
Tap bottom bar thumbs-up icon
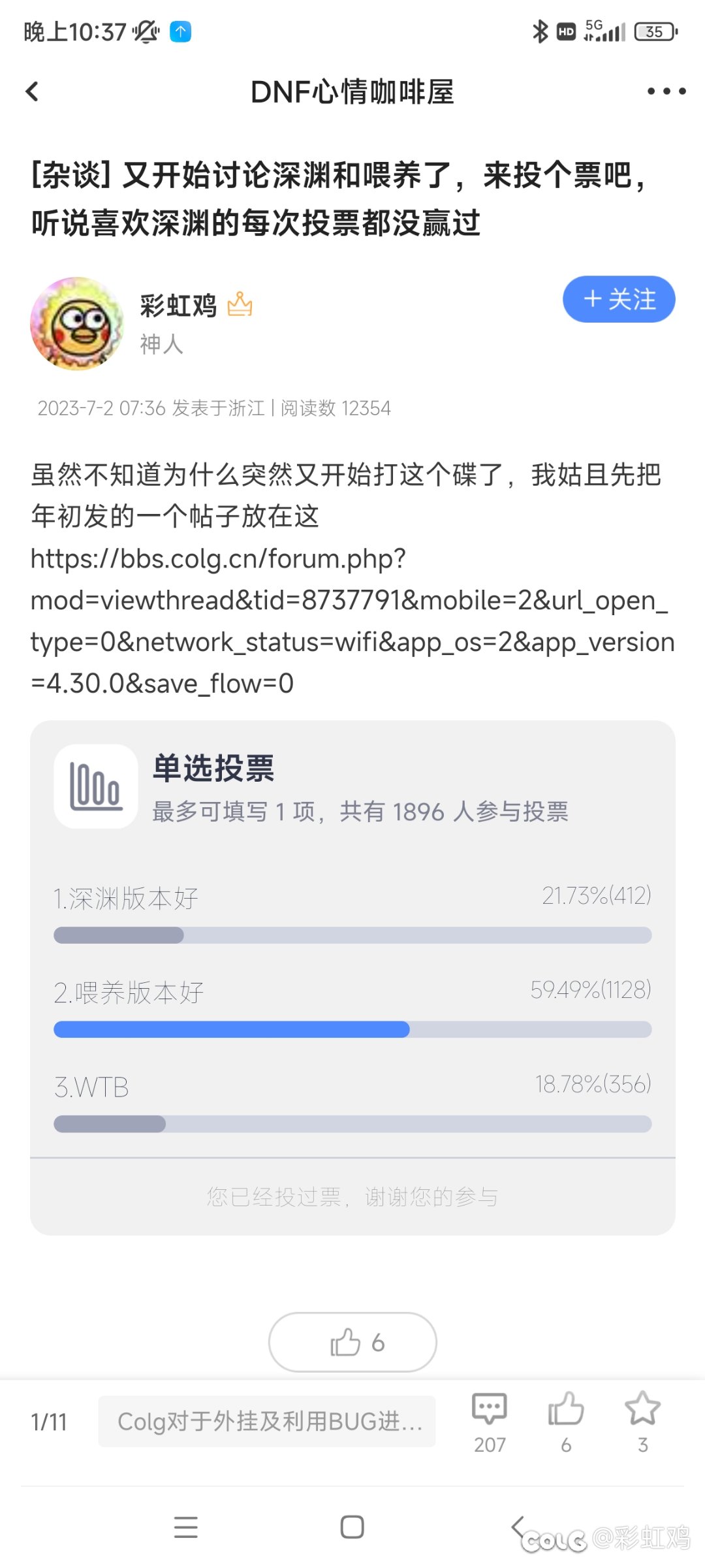click(566, 1422)
